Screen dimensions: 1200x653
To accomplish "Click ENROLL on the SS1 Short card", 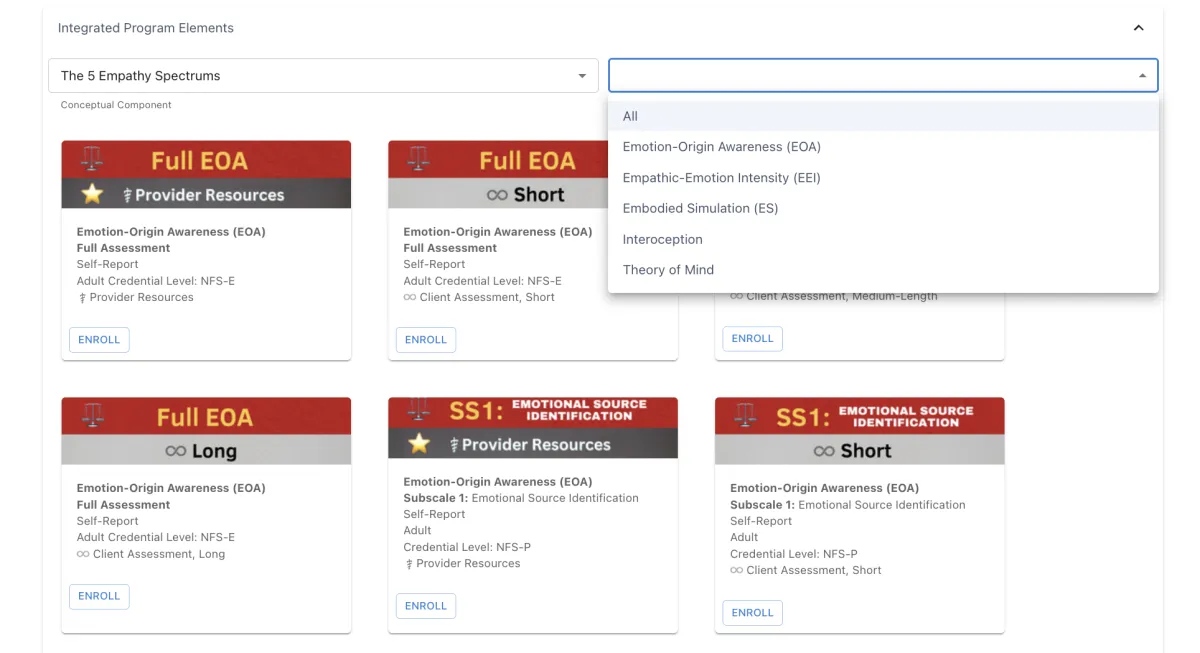I will tap(752, 612).
